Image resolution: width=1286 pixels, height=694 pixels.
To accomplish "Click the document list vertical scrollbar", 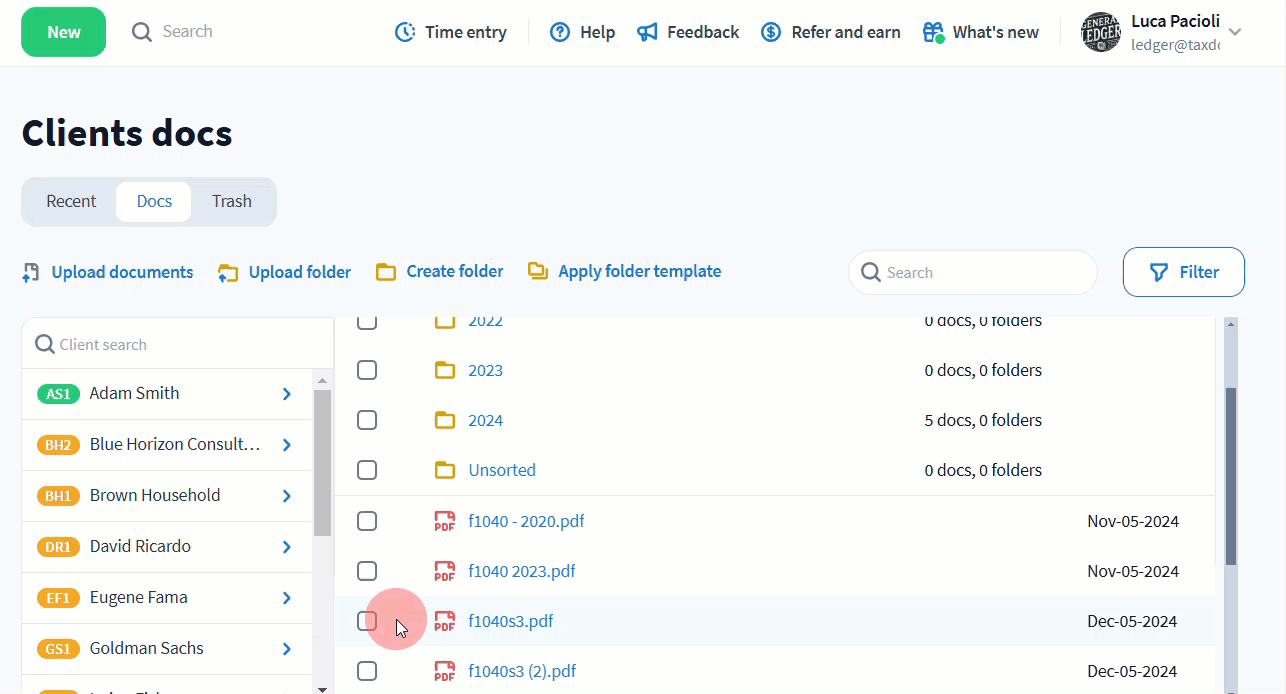I will point(1230,475).
